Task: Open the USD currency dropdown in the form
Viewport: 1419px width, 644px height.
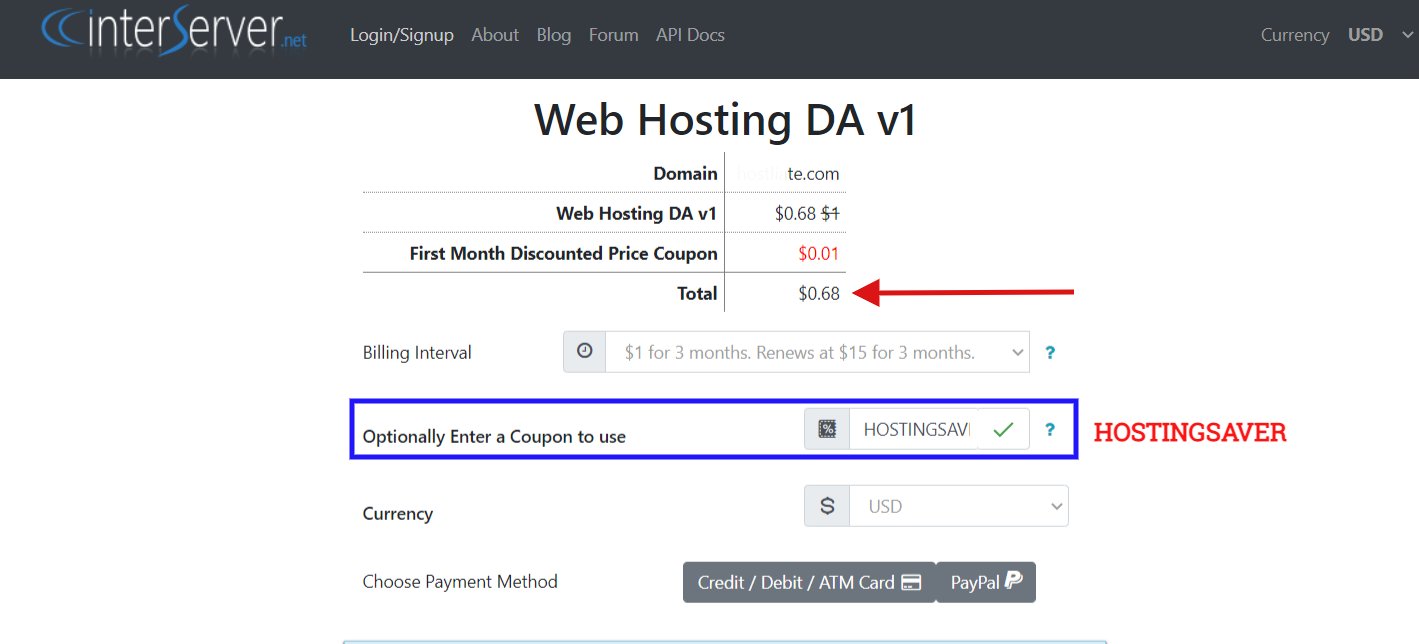Action: click(x=958, y=506)
